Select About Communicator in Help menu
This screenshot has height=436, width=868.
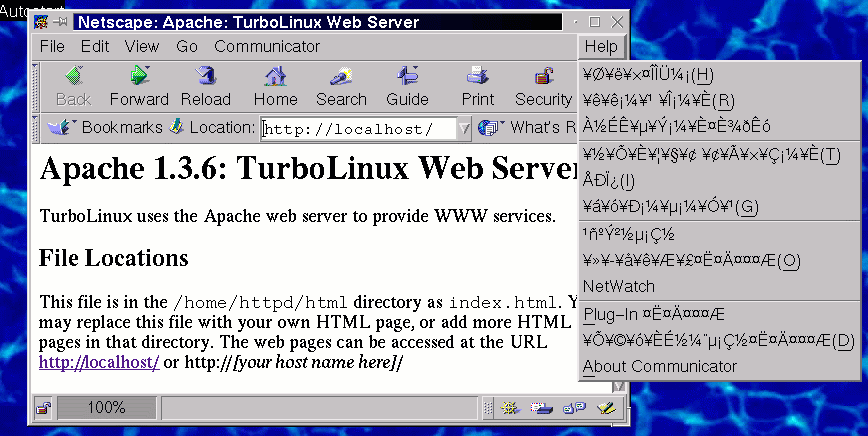pos(719,366)
